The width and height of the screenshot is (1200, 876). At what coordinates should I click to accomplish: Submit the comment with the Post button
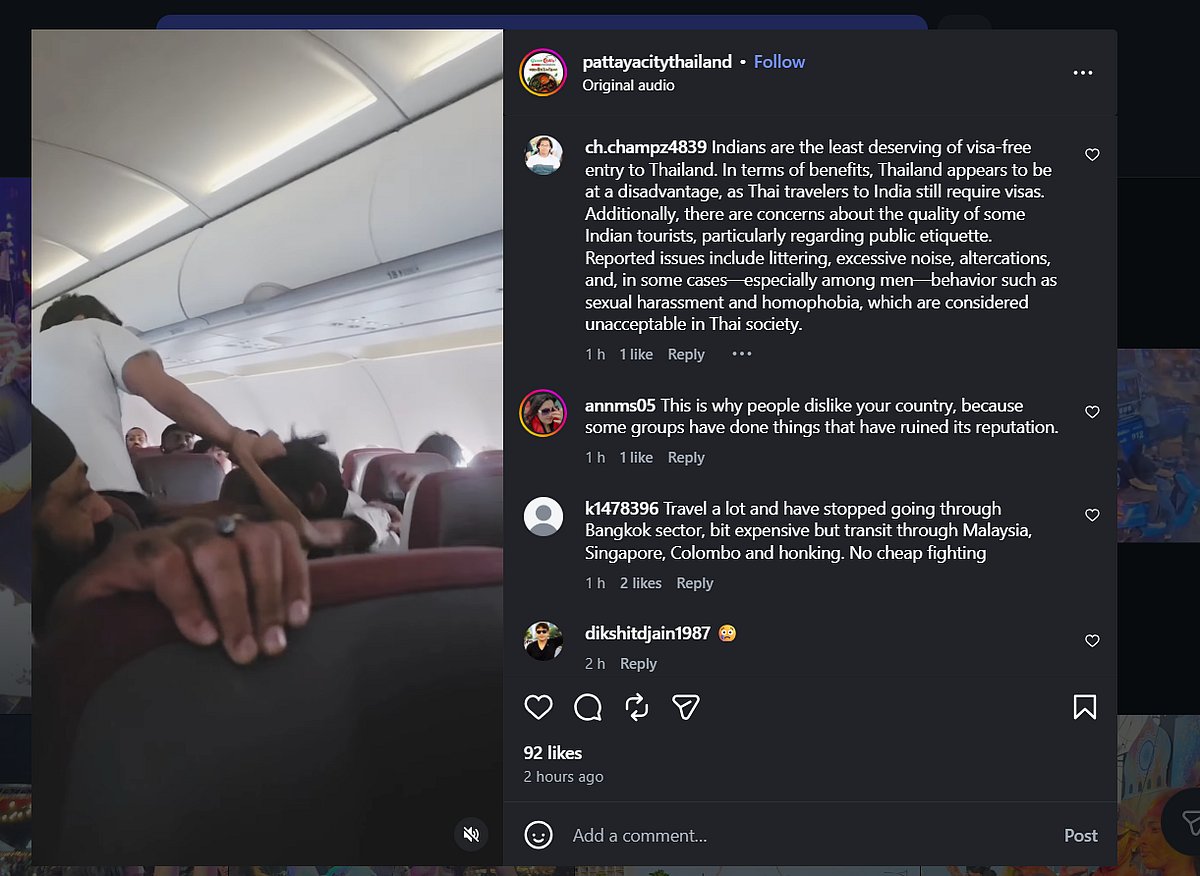click(1081, 835)
